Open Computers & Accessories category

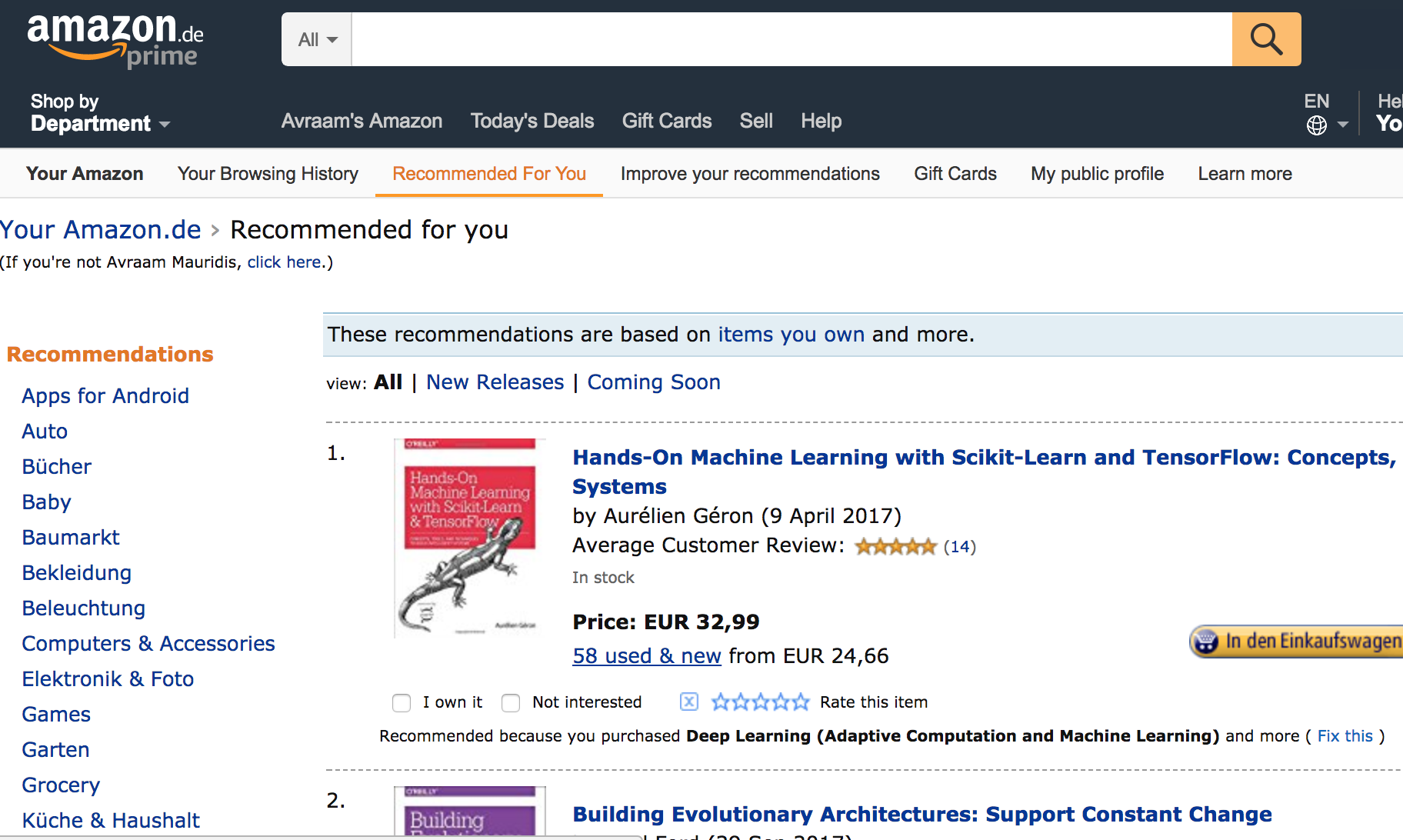click(148, 644)
